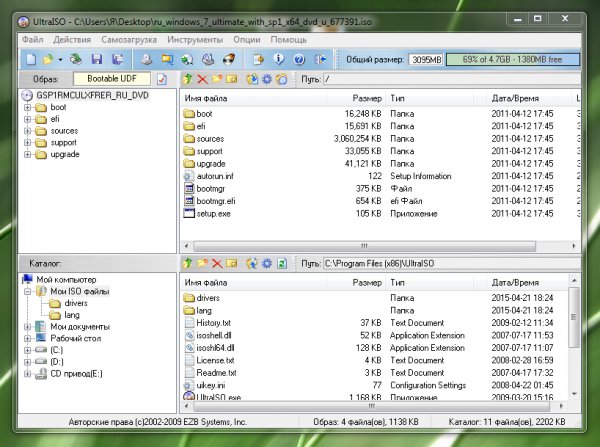The height and width of the screenshot is (447, 600).
Task: Open the Инструменты menu
Action: click(195, 40)
